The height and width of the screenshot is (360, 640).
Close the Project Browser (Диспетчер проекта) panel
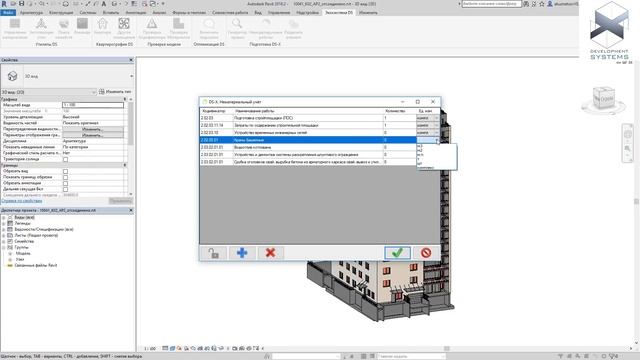click(131, 210)
